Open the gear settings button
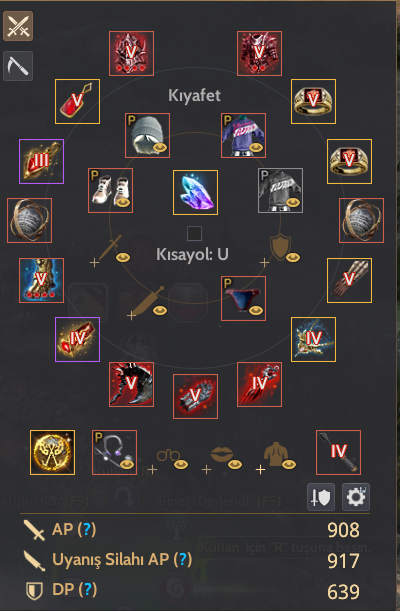Image resolution: width=400 pixels, height=612 pixels. click(x=356, y=497)
